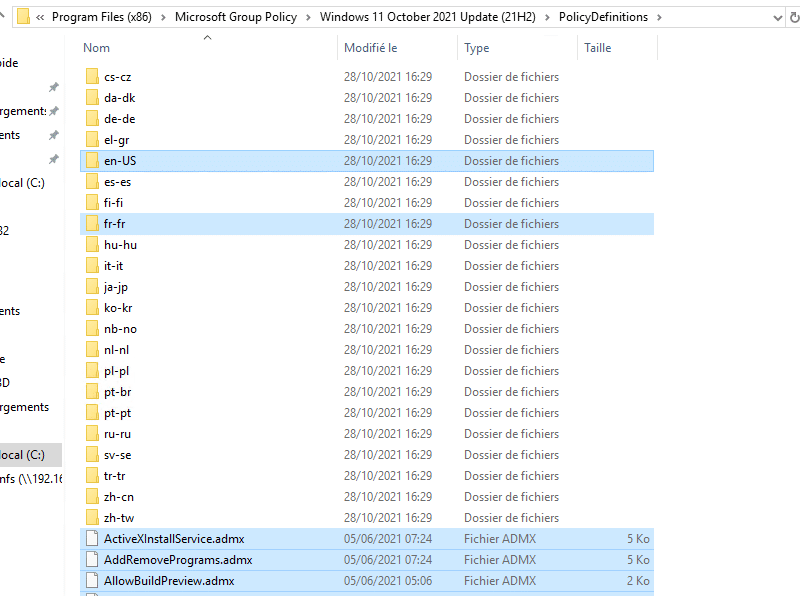
Task: Click the en-US folder icon
Action: tap(92, 161)
